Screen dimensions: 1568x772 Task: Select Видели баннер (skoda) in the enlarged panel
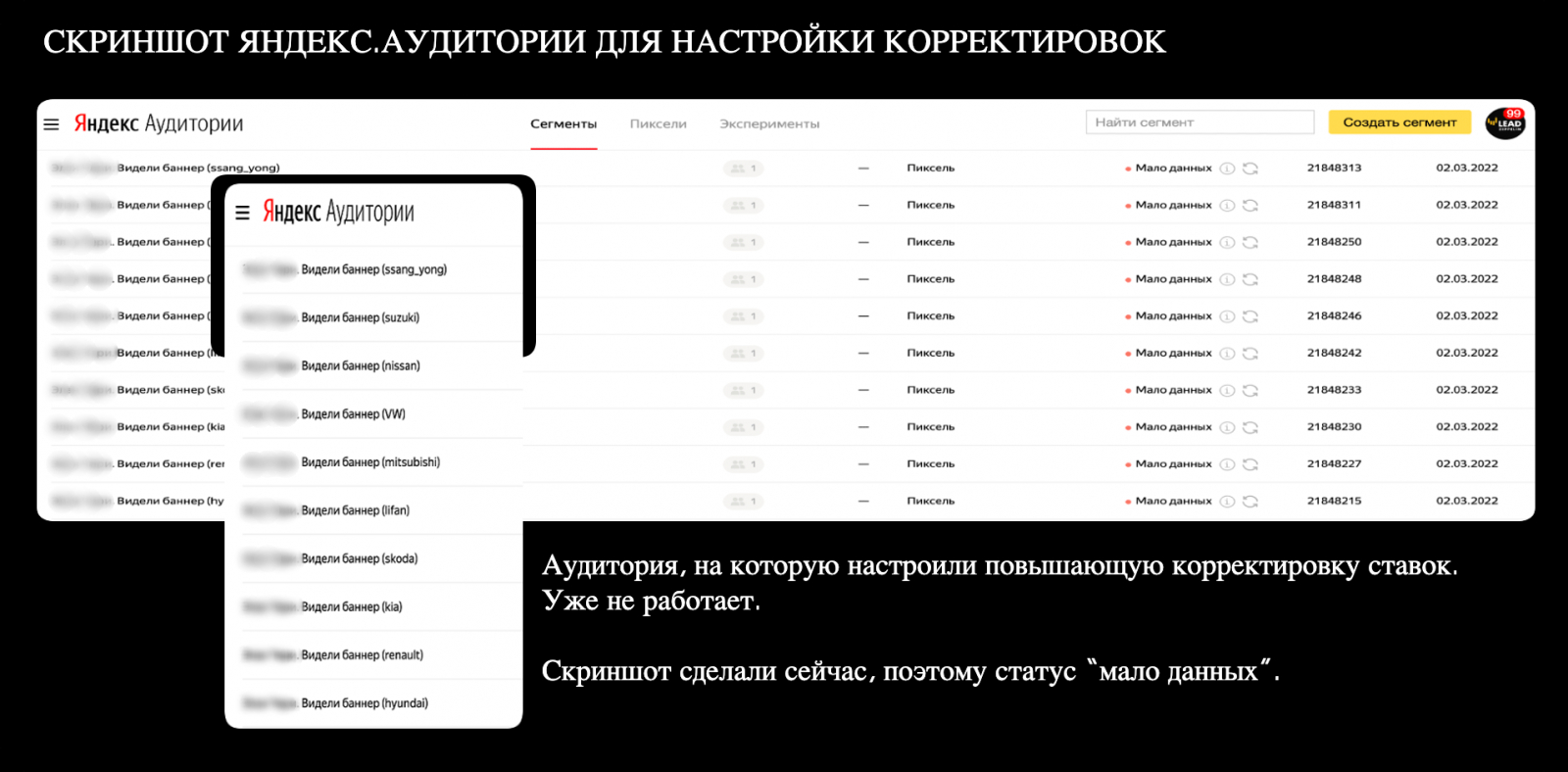(359, 558)
